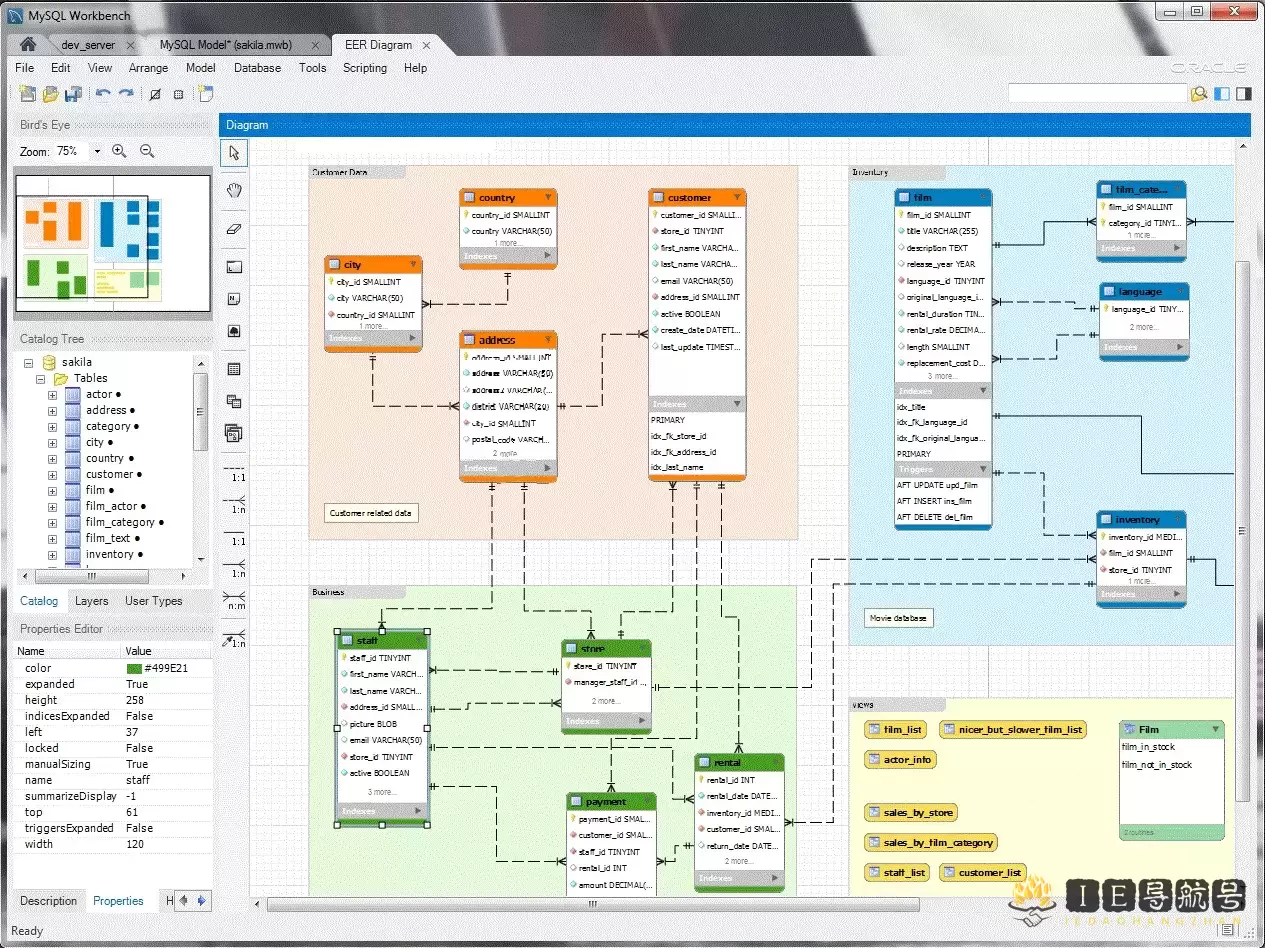Zoom in the Bird's Eye view

pos(119,151)
